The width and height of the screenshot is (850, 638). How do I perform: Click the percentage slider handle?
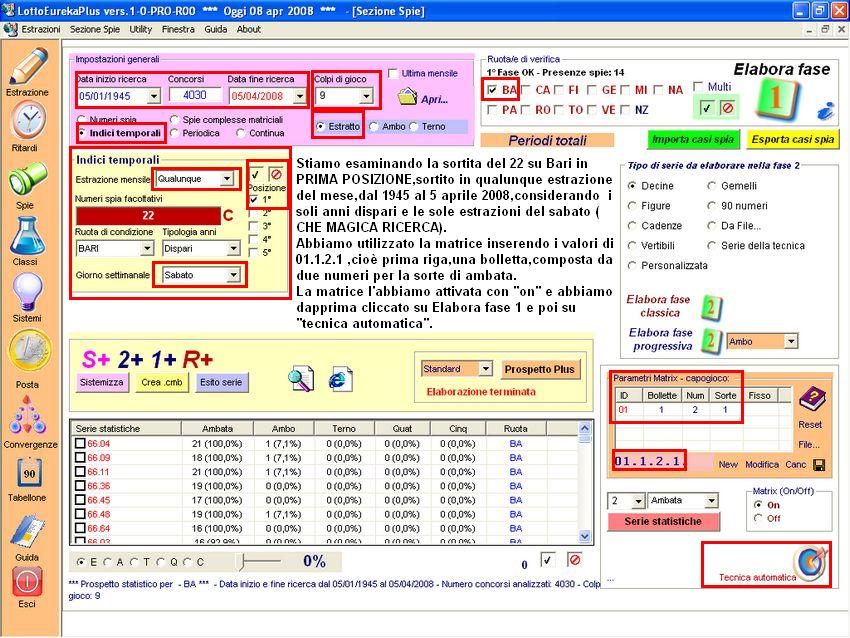pyautogui.click(x=242, y=562)
